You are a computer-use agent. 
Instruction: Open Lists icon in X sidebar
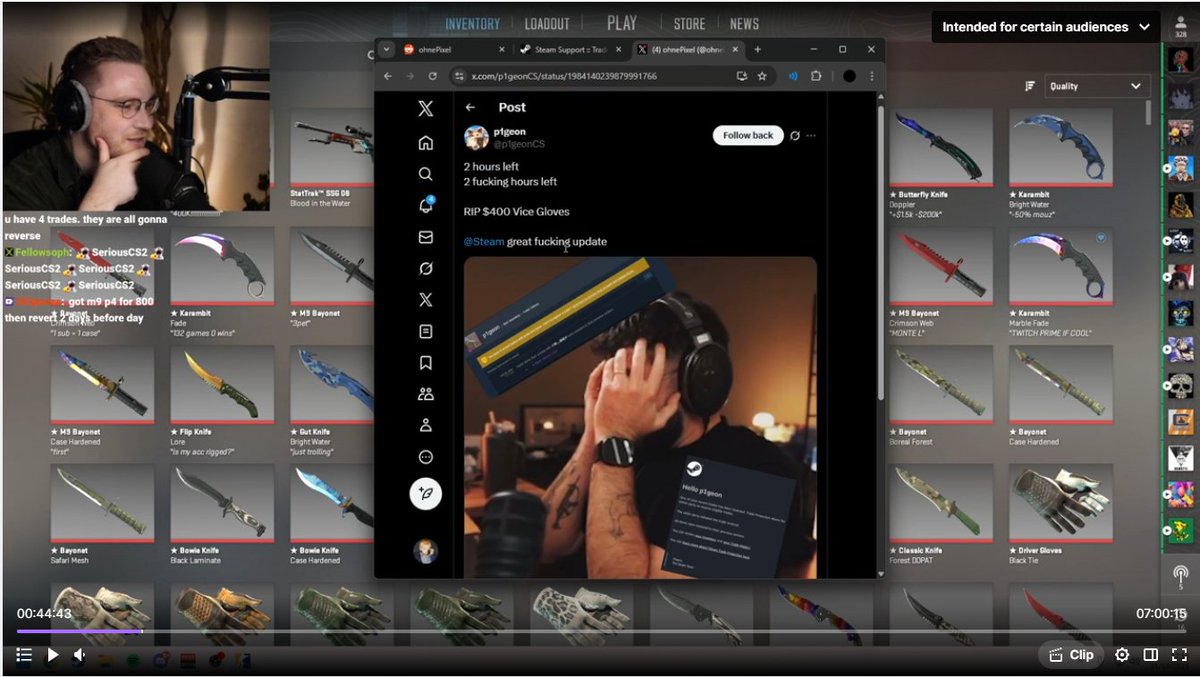425,331
